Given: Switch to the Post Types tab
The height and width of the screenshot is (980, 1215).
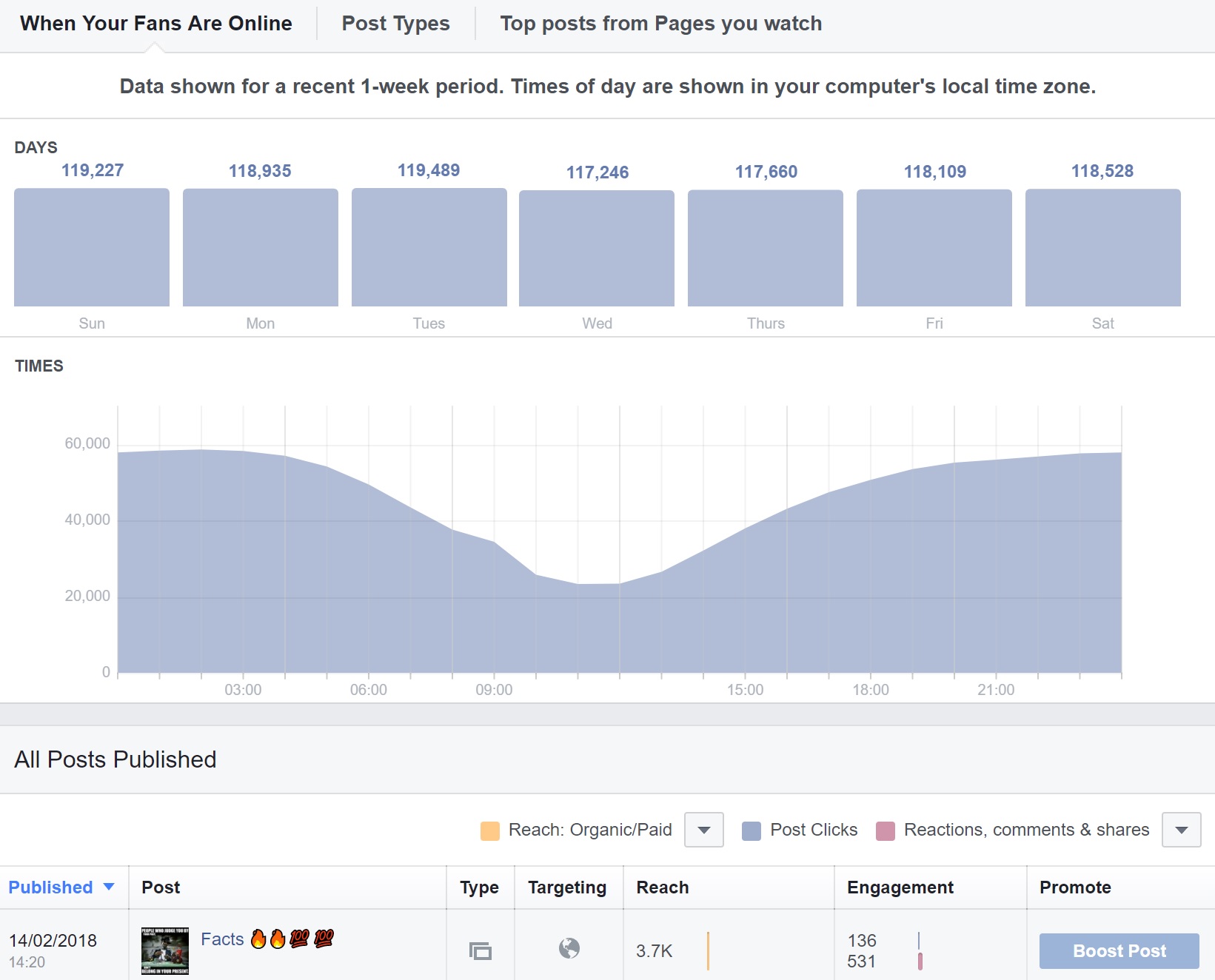Looking at the screenshot, I should (x=395, y=24).
